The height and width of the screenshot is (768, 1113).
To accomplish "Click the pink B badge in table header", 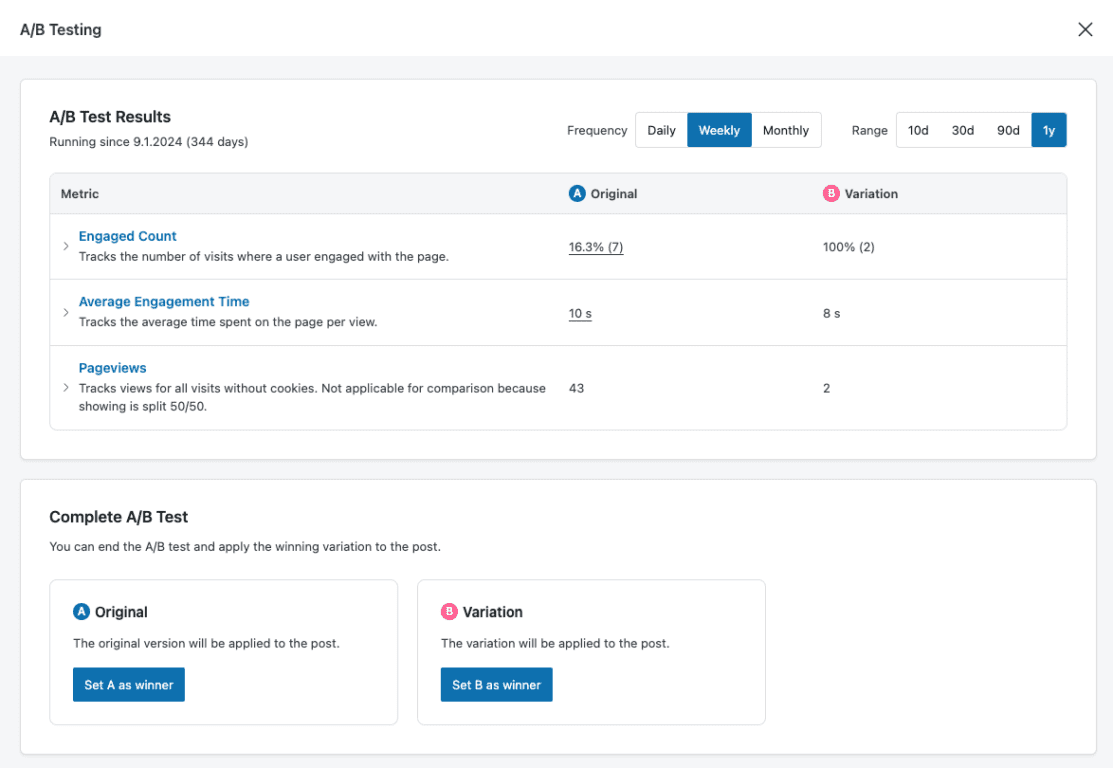I will (831, 194).
